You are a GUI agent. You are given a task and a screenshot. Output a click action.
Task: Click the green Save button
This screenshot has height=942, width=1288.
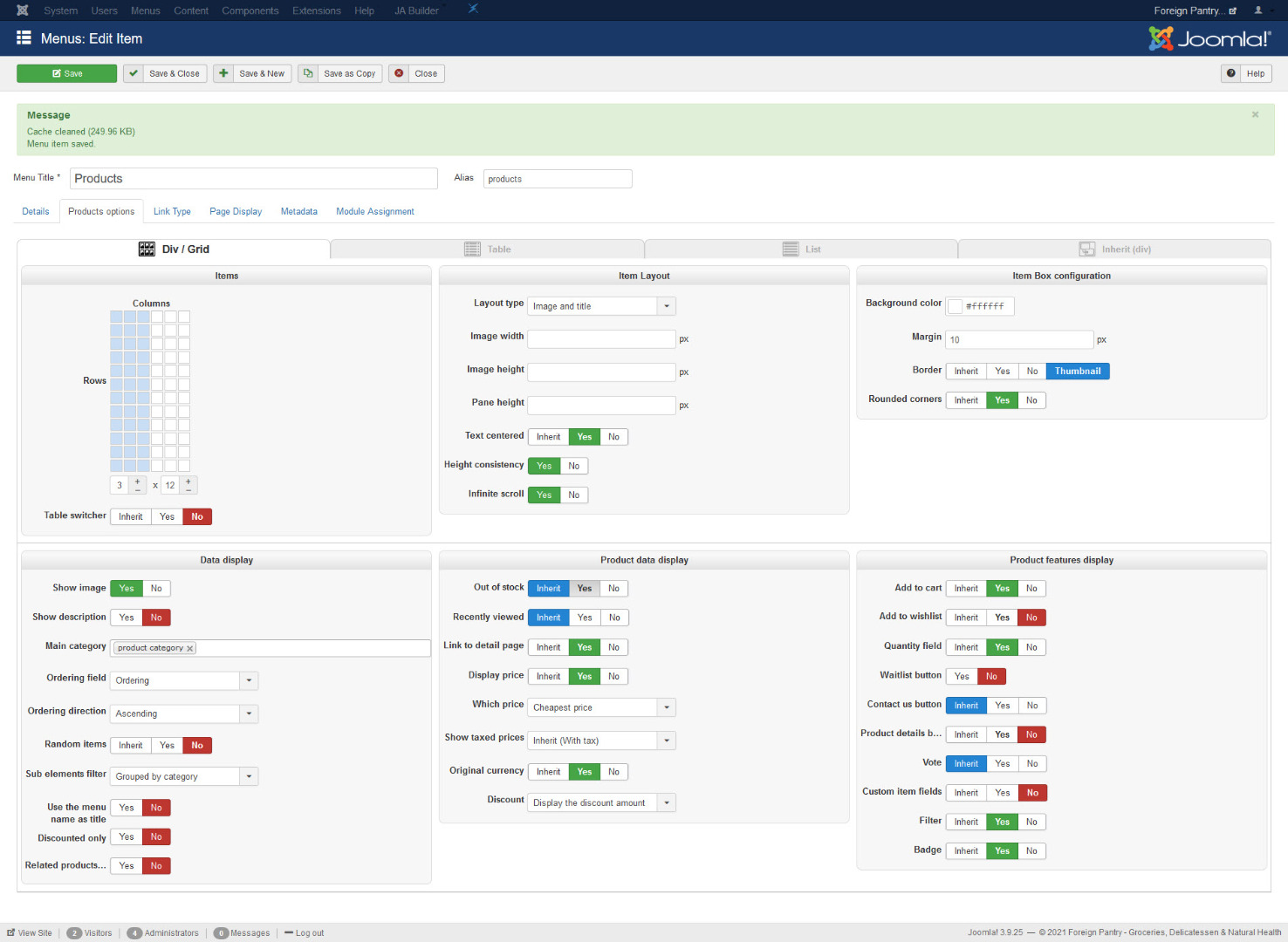click(67, 73)
